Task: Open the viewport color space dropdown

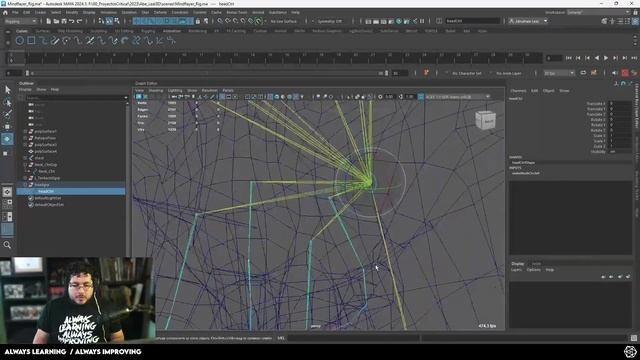Action: point(458,97)
